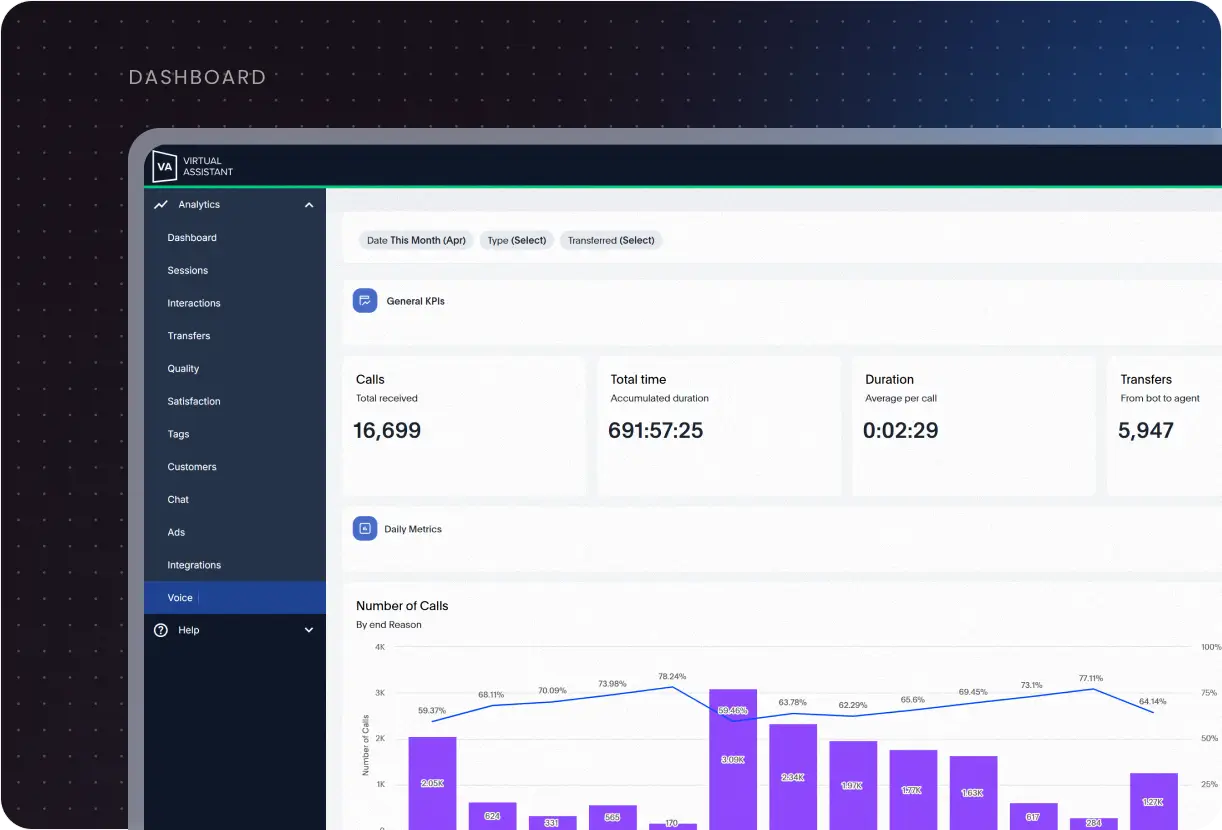Click the Help question mark icon

click(160, 630)
